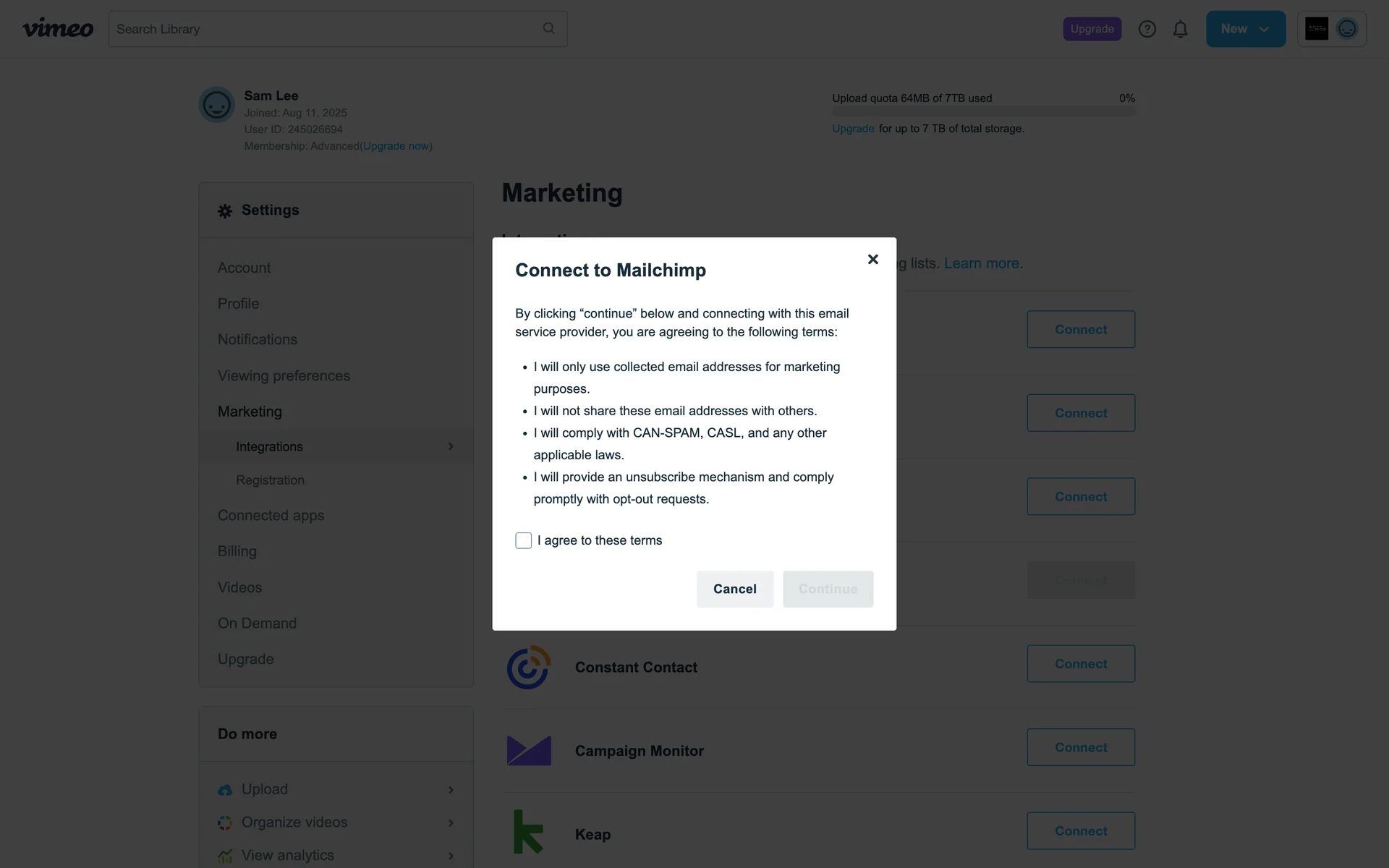Expand the Upload item chevron
Image resolution: width=1389 pixels, height=868 pixels.
pyautogui.click(x=451, y=789)
